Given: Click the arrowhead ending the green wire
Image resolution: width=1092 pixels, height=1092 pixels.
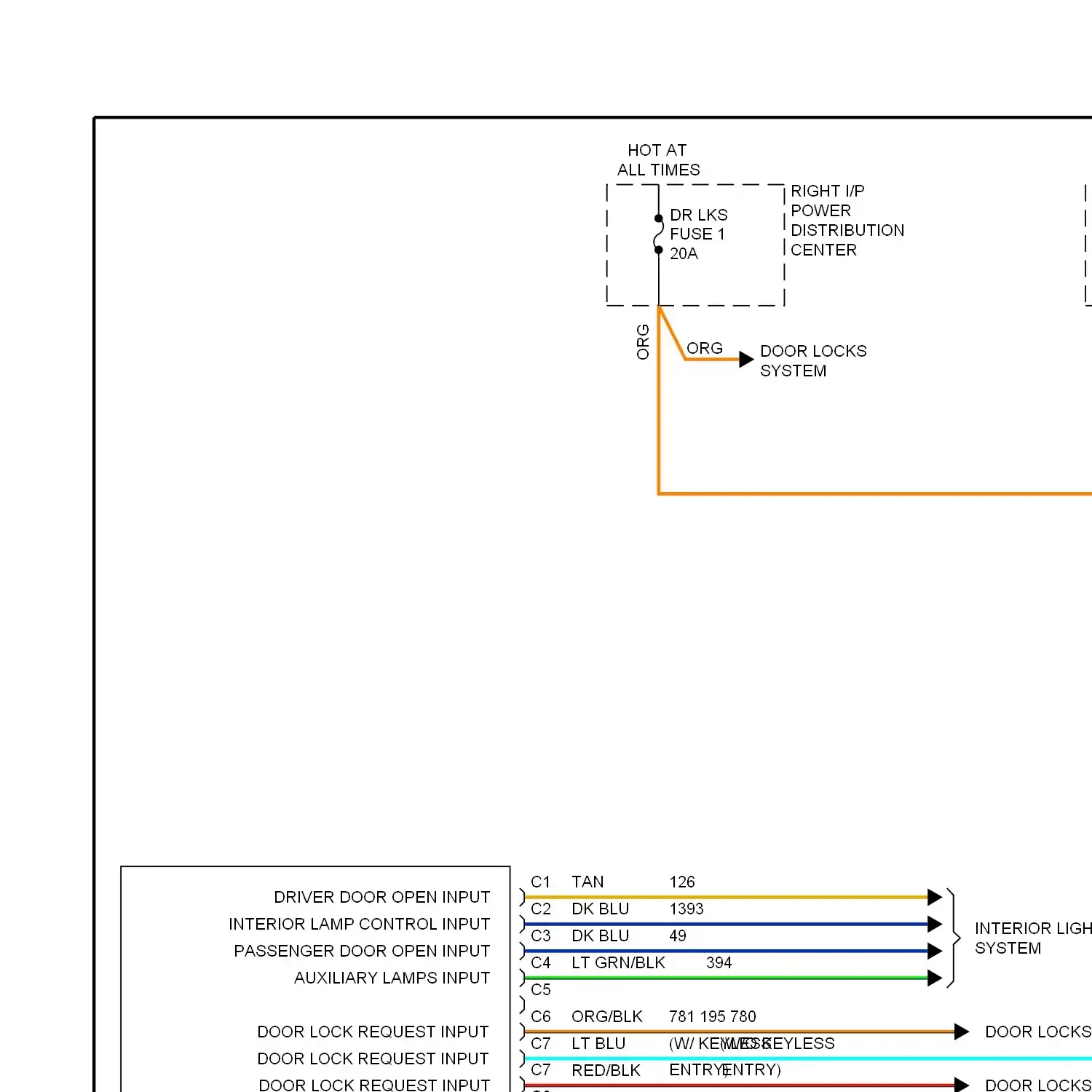Looking at the screenshot, I should 935,978.
